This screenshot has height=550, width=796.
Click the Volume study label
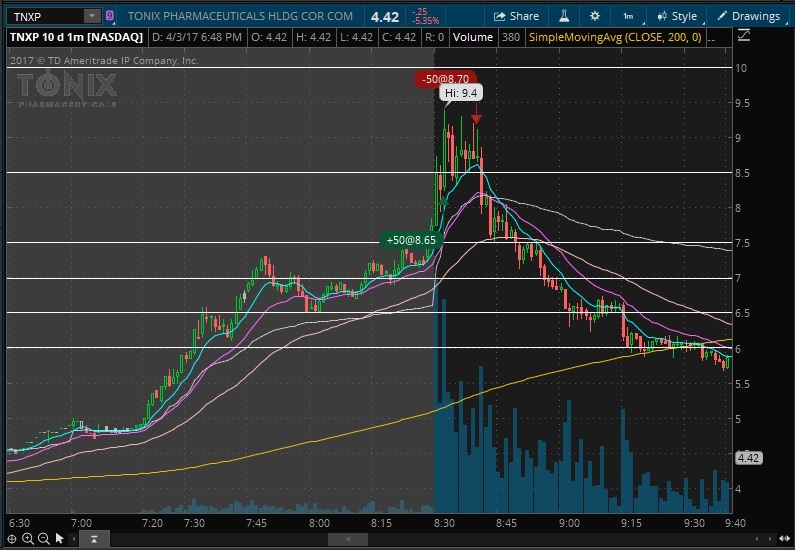[473, 37]
